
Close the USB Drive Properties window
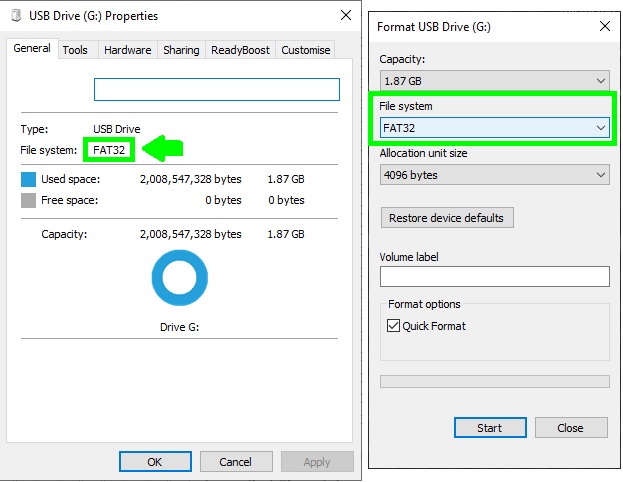(345, 16)
